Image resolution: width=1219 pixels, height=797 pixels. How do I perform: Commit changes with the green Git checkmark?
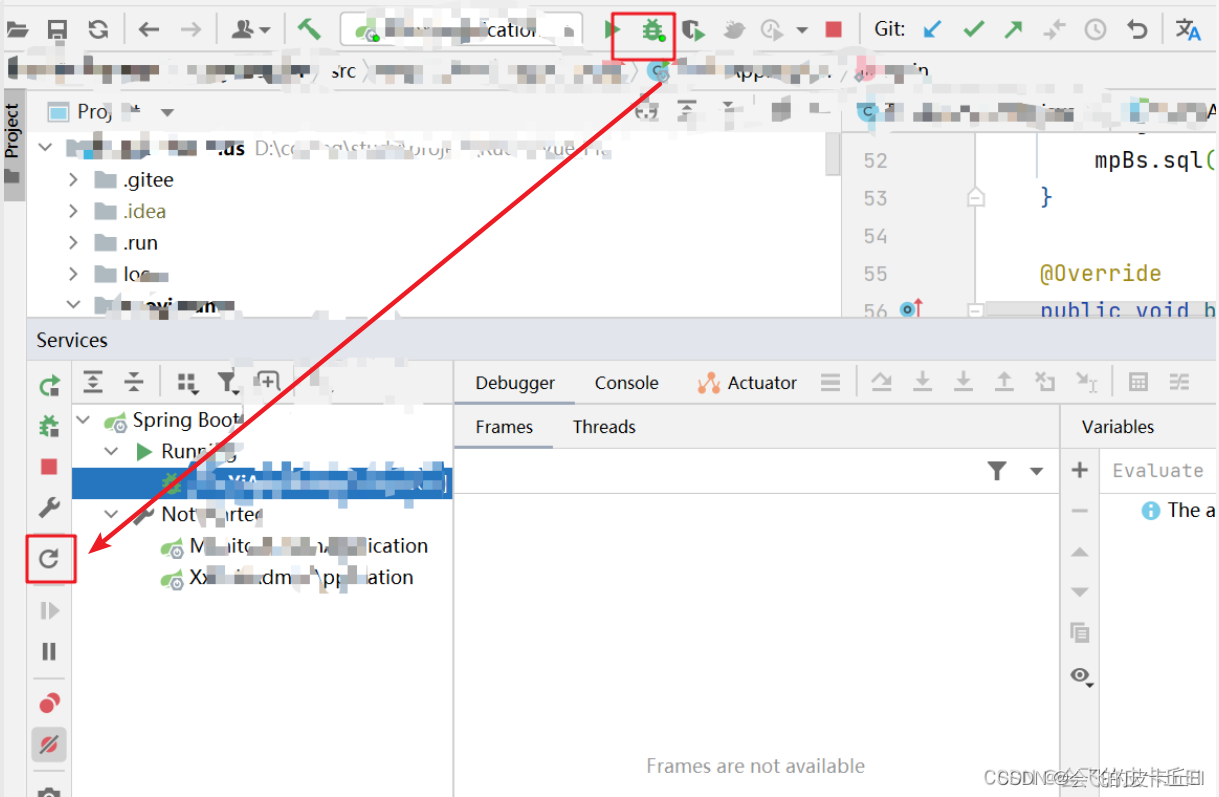pyautogui.click(x=974, y=30)
